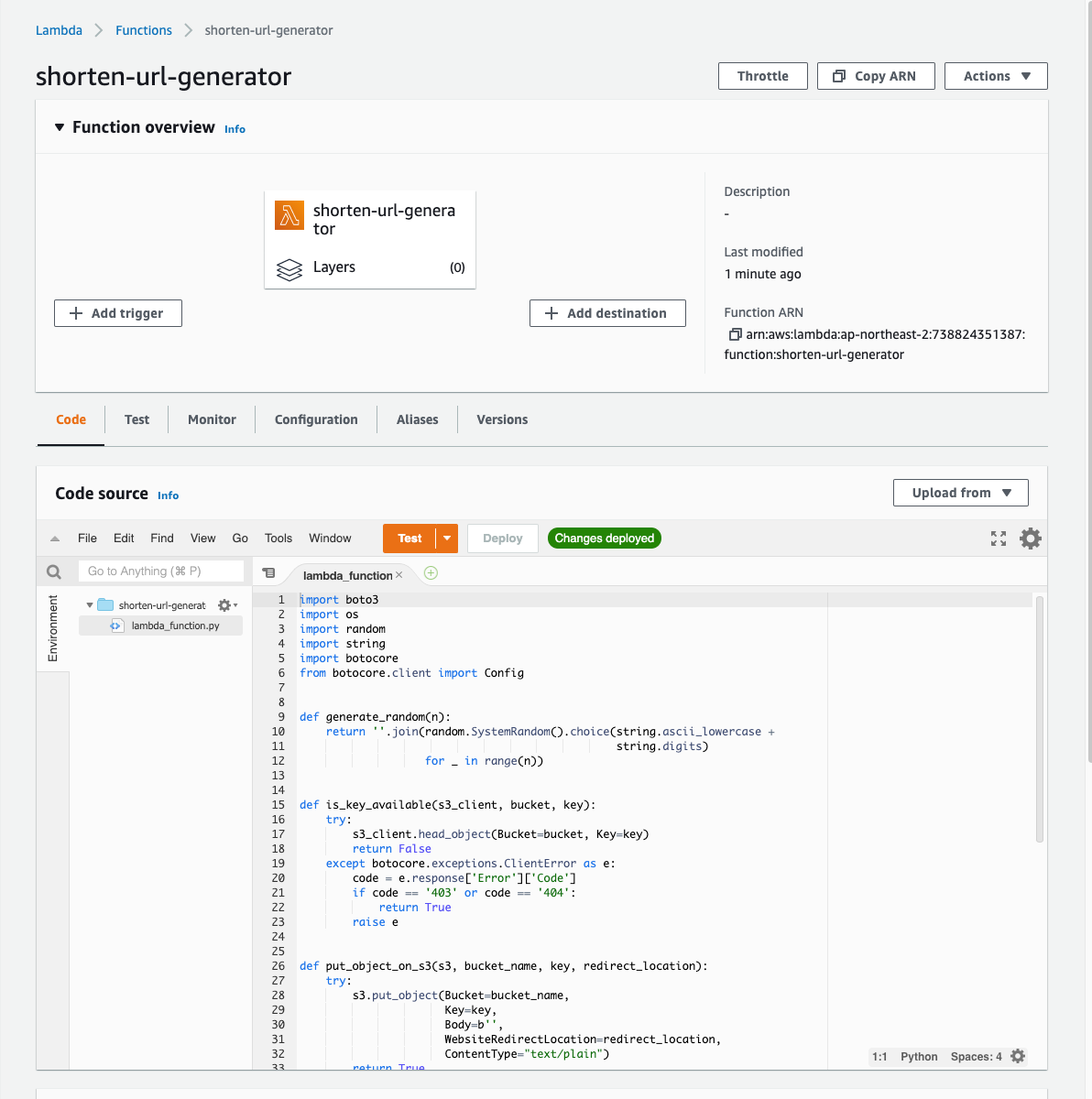Open the Test button dropdown arrow
This screenshot has height=1099, width=1092.
(447, 539)
